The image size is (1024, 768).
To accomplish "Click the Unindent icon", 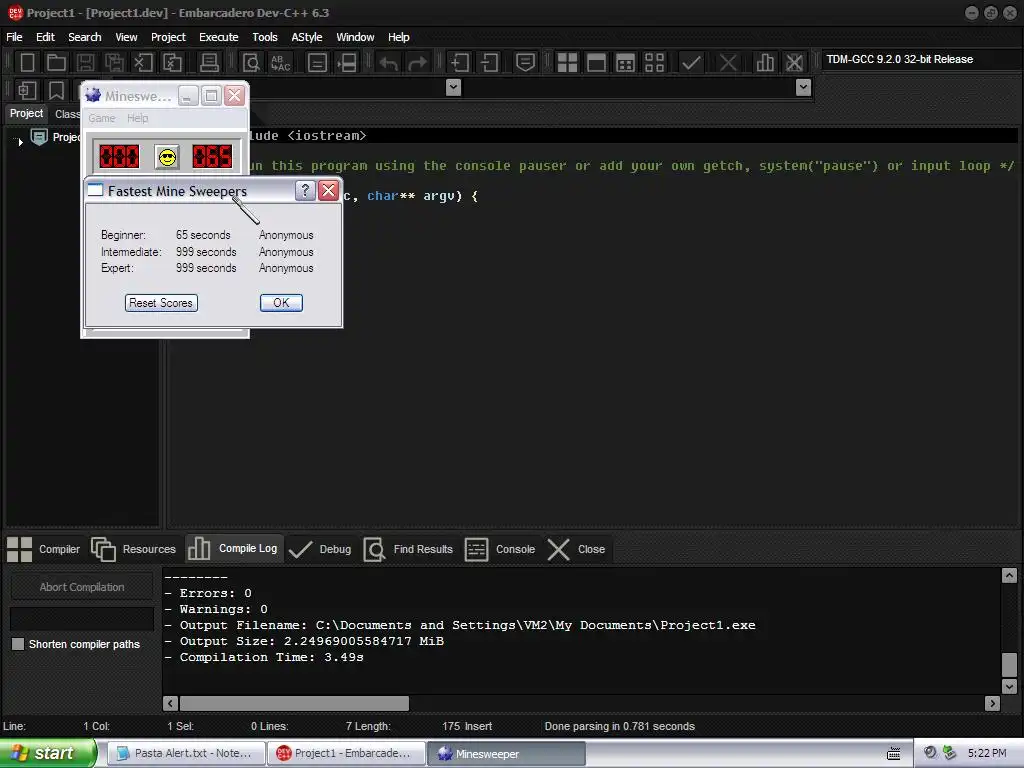I will 489,63.
